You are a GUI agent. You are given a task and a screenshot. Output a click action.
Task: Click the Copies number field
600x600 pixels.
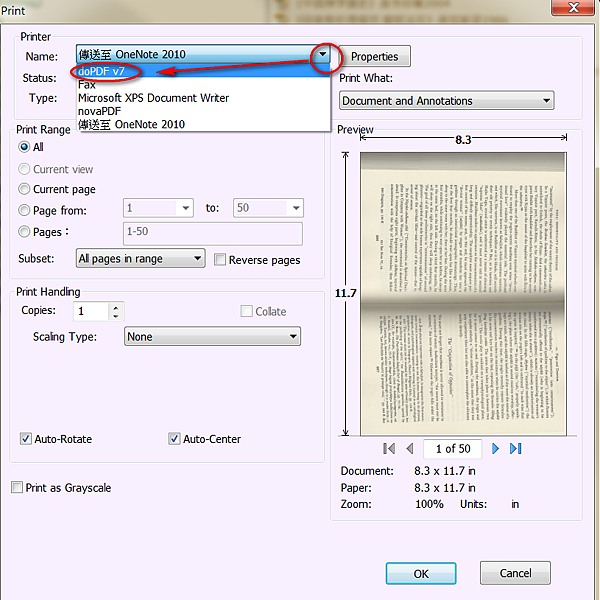coord(91,311)
